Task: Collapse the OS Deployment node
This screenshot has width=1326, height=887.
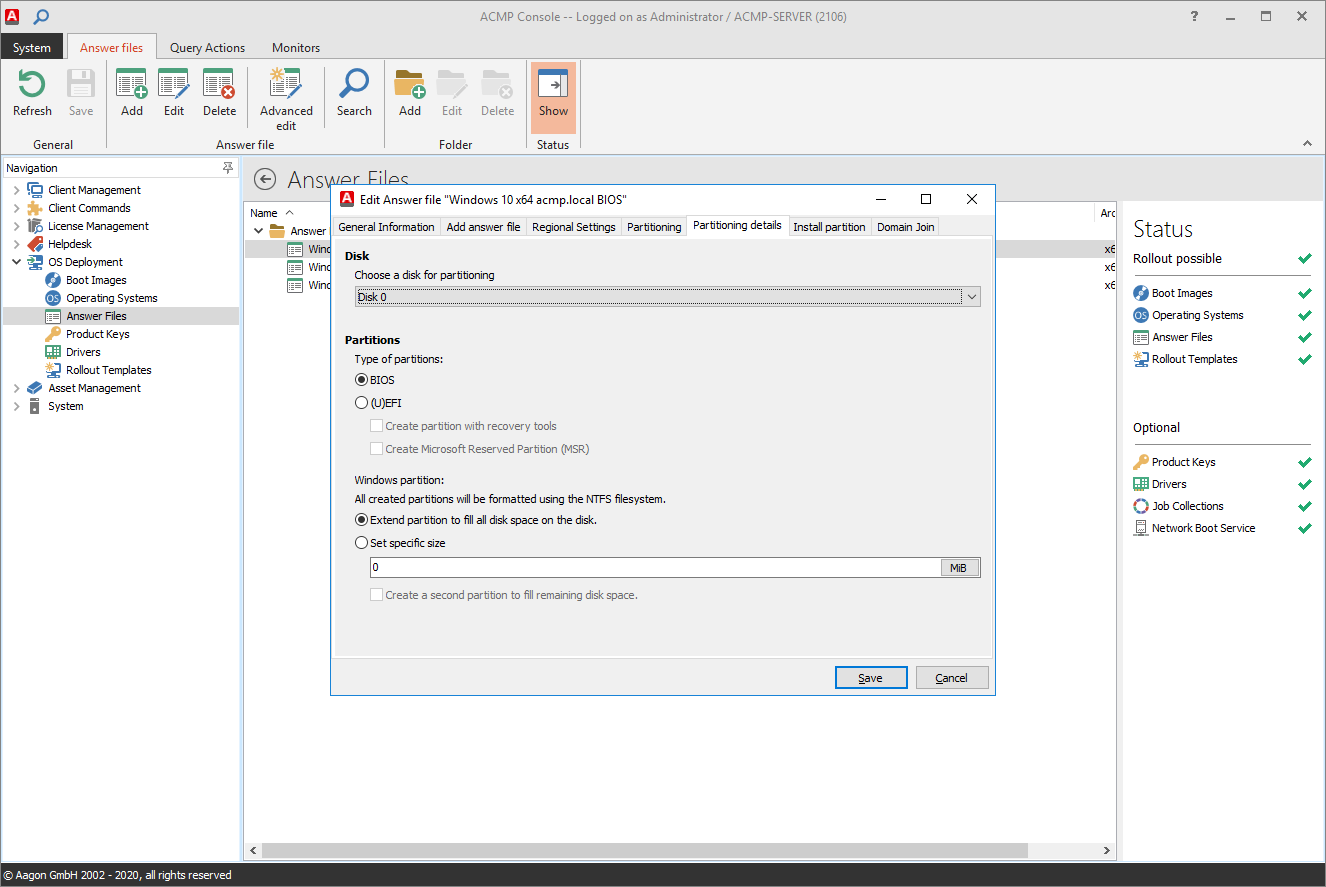Action: click(x=16, y=262)
